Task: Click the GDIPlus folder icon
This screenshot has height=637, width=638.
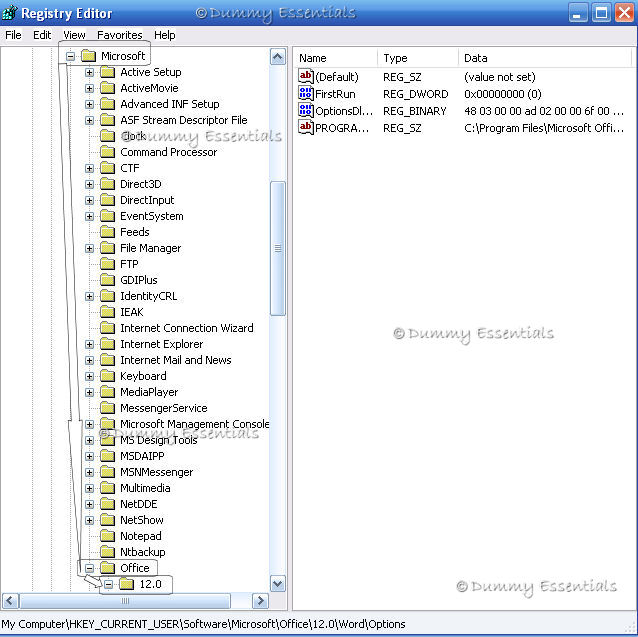Action: [107, 280]
